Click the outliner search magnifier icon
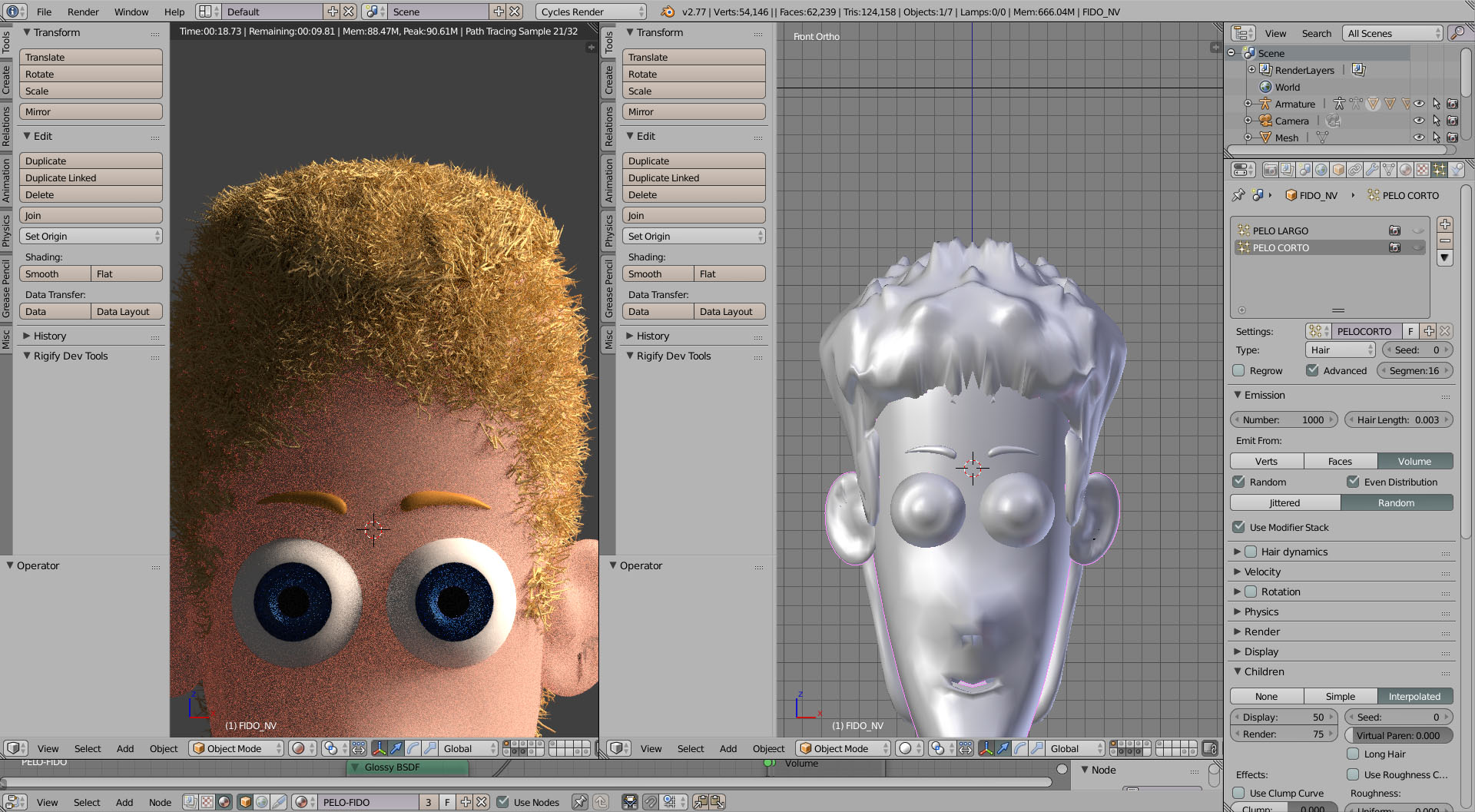Screen dimensions: 1475x812 pyautogui.click(x=1456, y=33)
